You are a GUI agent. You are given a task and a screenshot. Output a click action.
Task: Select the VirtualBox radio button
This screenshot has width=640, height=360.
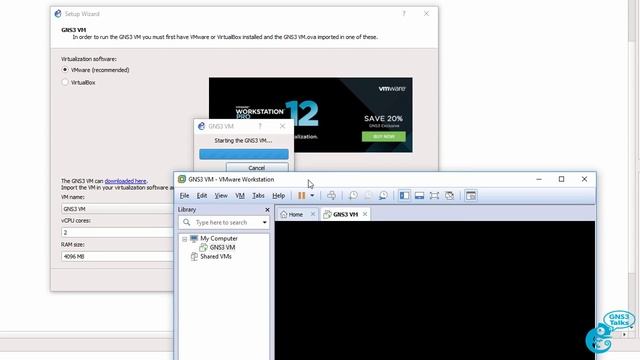(65, 82)
